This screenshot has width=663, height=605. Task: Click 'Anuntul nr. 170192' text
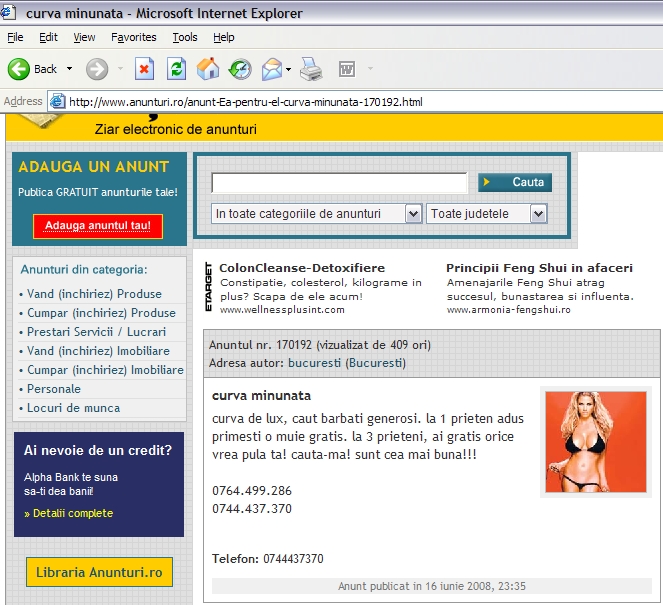coord(260,345)
